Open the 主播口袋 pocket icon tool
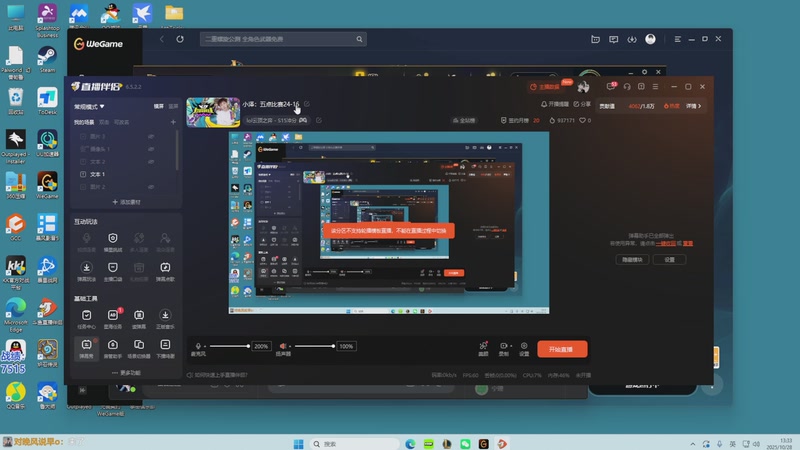800x450 pixels. pos(113,271)
